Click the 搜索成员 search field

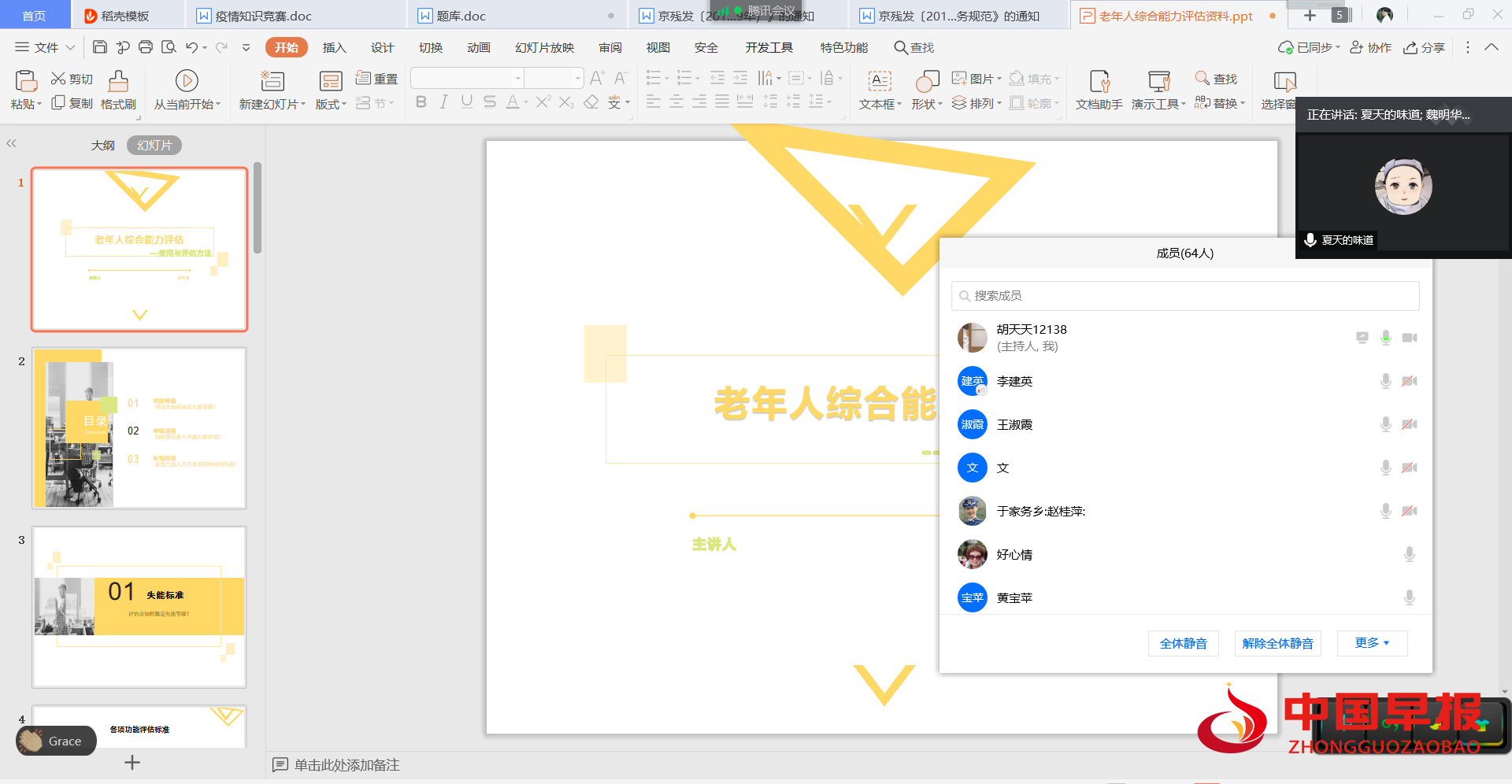pos(1185,295)
